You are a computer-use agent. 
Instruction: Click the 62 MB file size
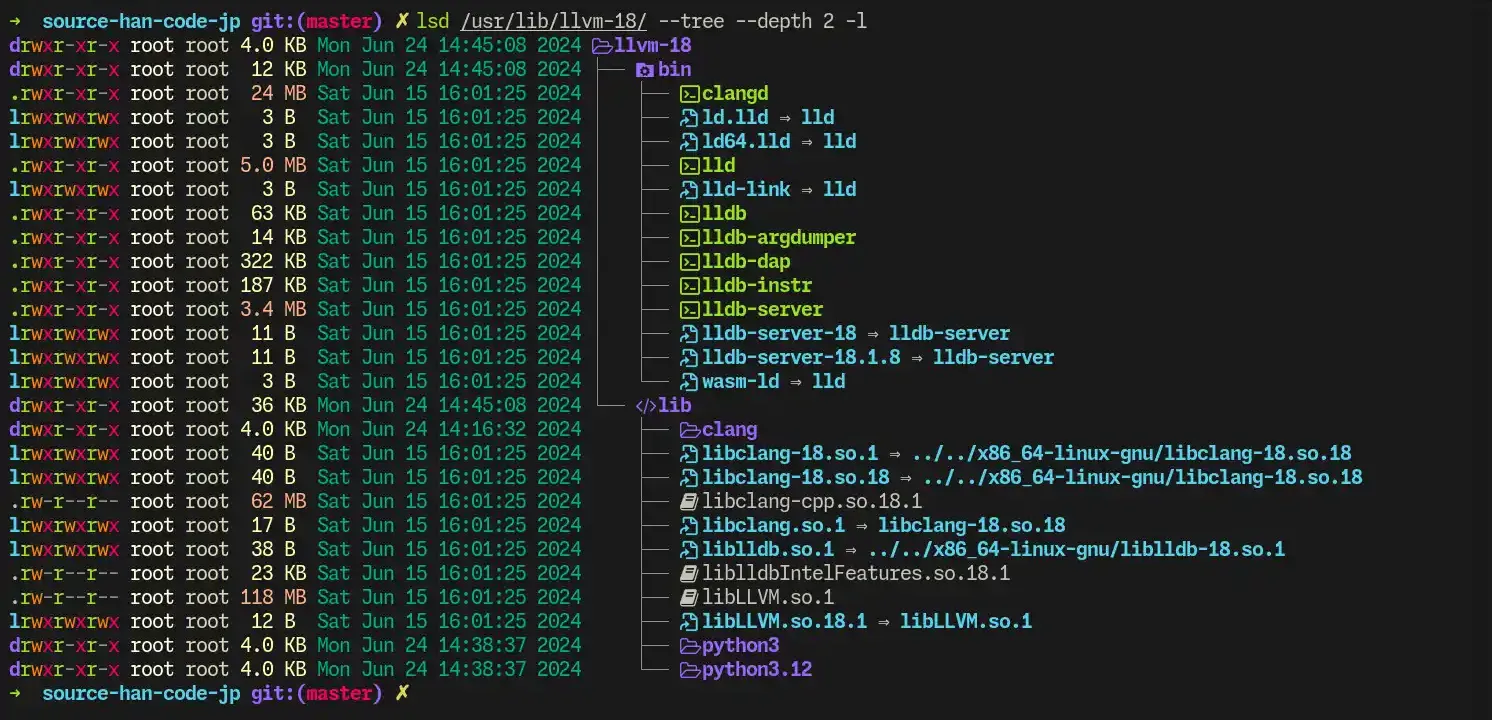click(279, 501)
